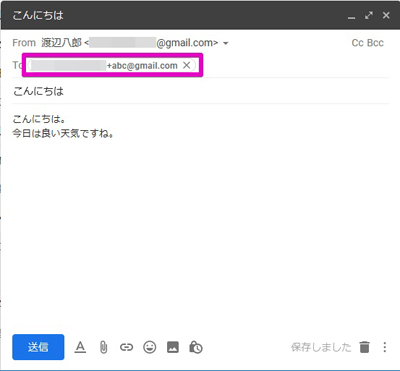Select the +abc@gmail.com recipient chip
The height and width of the screenshot is (371, 400).
pyautogui.click(x=111, y=65)
